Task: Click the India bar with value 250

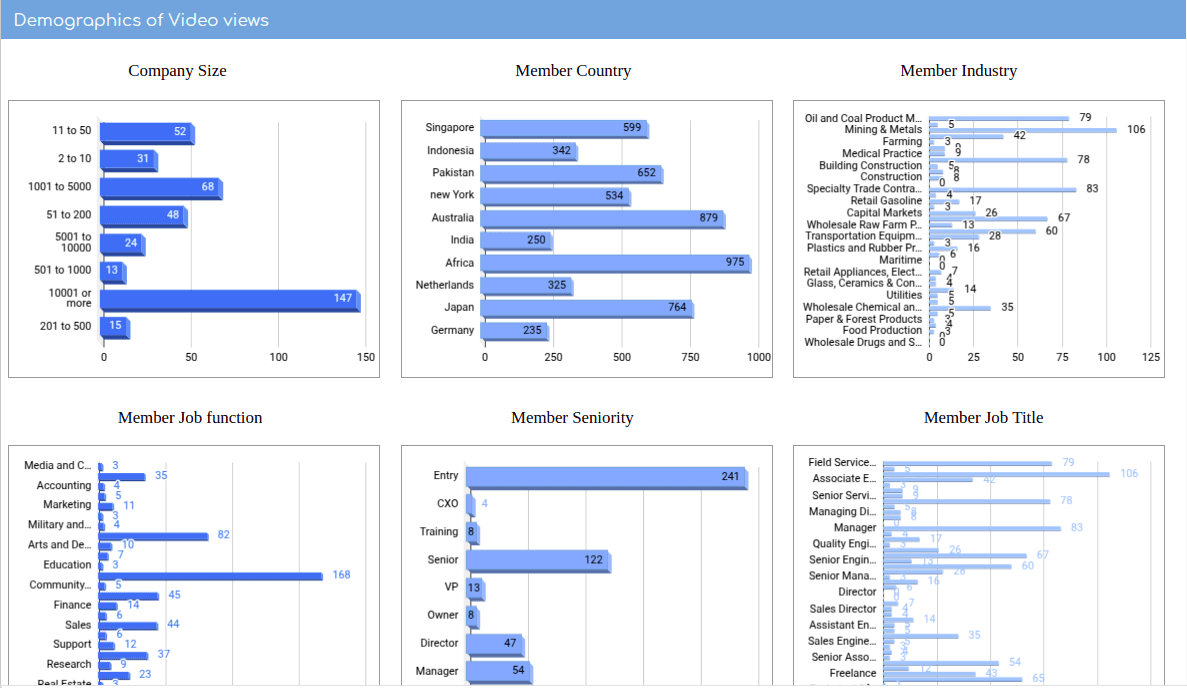Action: (x=516, y=241)
